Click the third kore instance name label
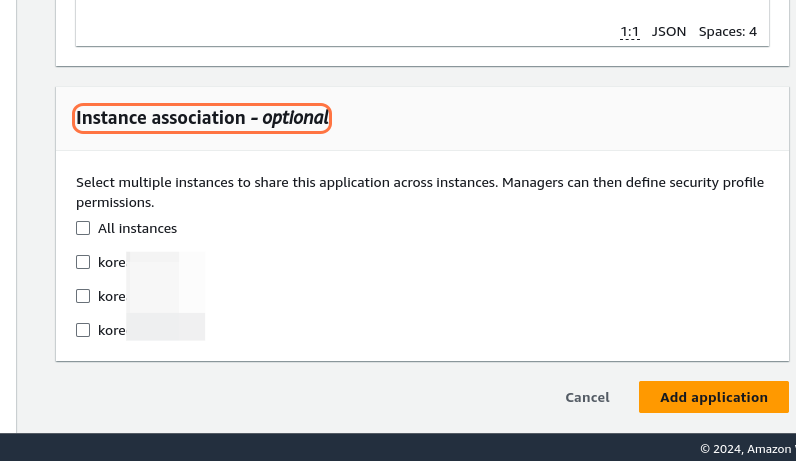 (x=112, y=330)
